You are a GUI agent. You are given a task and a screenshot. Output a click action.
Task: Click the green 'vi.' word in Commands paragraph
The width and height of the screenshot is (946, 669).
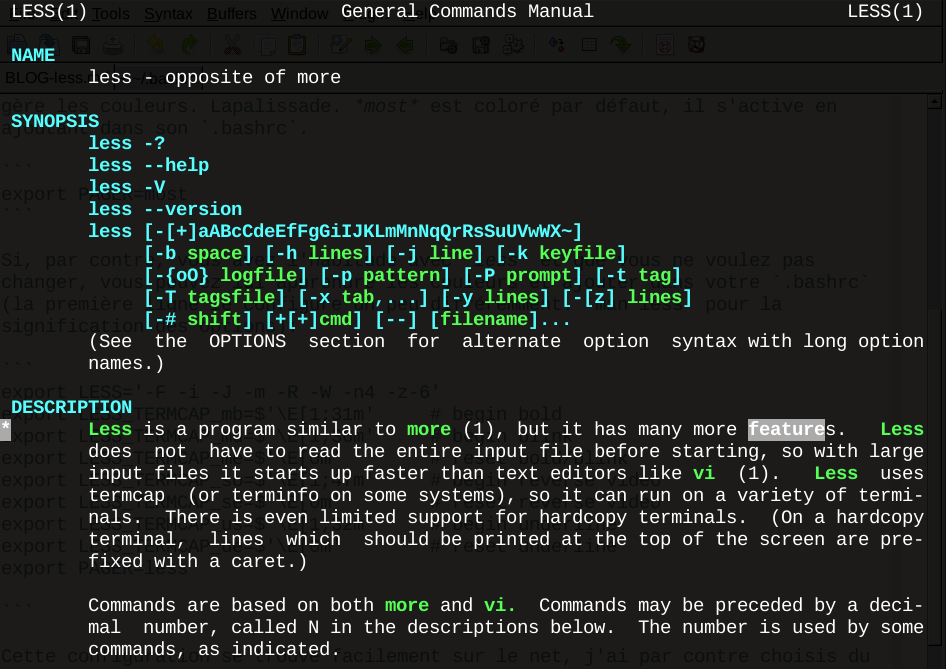point(500,606)
